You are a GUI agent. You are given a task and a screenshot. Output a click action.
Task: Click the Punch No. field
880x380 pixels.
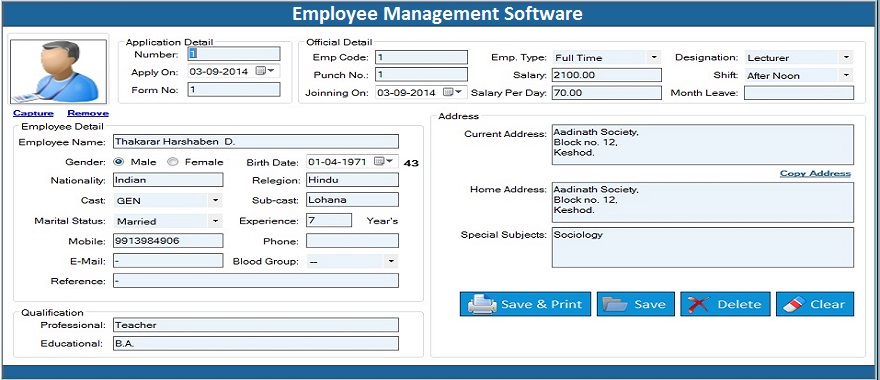[x=421, y=75]
